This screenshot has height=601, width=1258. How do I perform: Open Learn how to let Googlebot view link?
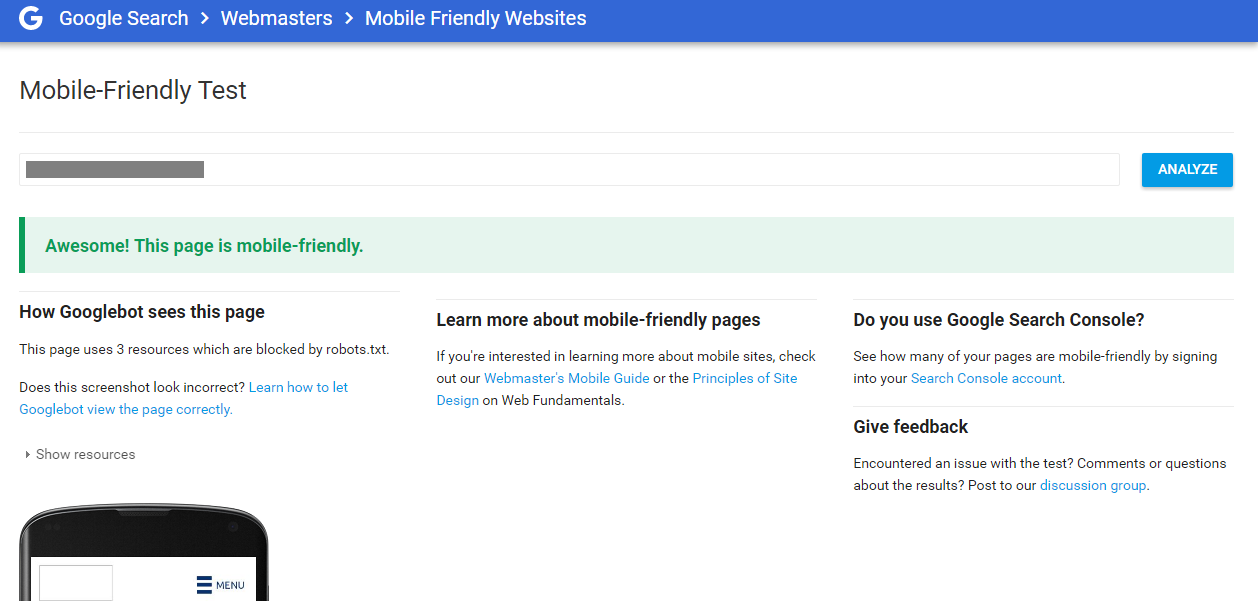[x=184, y=398]
